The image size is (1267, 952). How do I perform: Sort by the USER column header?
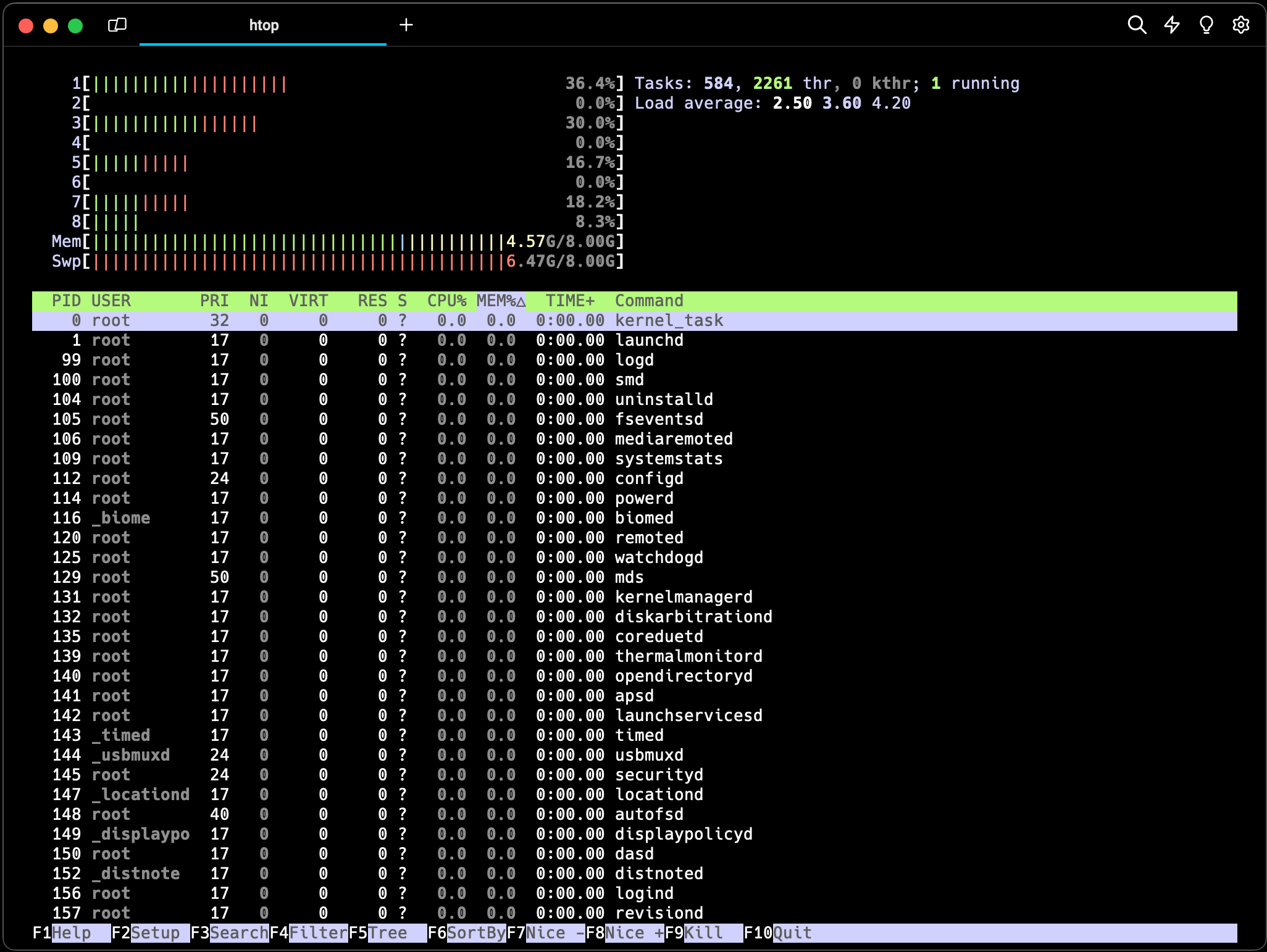pos(111,301)
